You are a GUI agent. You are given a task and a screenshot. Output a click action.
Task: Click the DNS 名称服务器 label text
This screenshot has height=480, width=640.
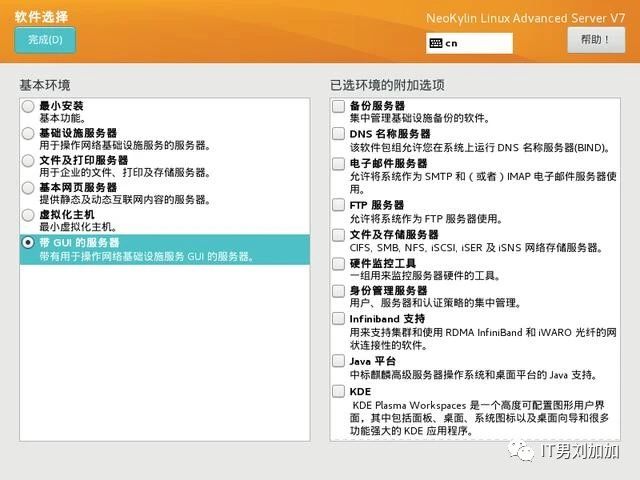390,134
